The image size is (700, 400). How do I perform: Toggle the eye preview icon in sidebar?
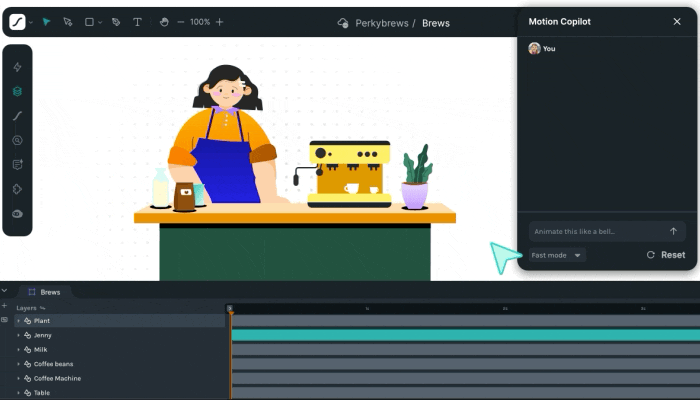click(x=17, y=213)
